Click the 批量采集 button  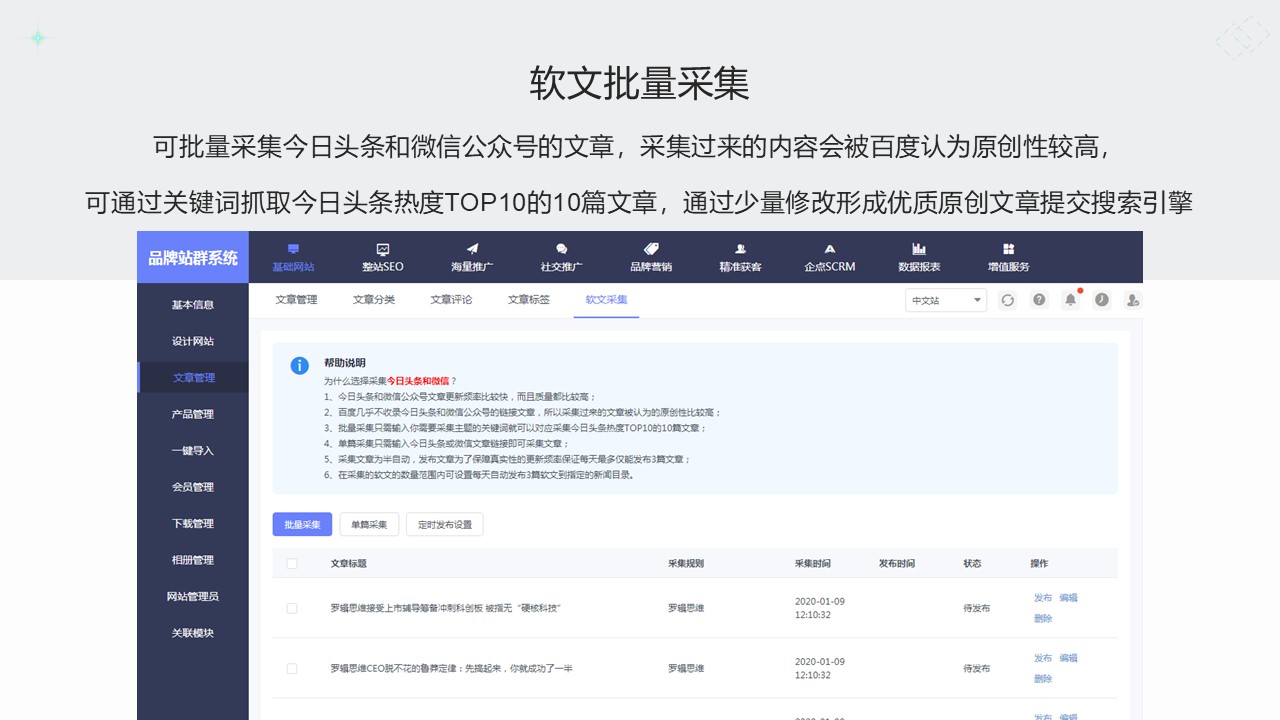[x=302, y=524]
